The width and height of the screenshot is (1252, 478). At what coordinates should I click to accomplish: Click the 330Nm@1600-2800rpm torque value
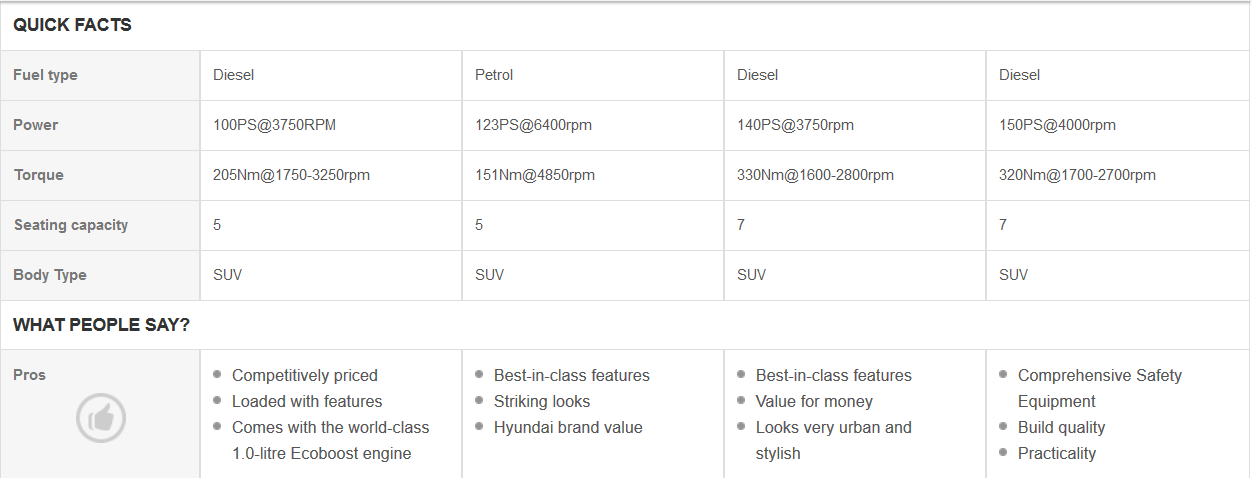pos(816,175)
